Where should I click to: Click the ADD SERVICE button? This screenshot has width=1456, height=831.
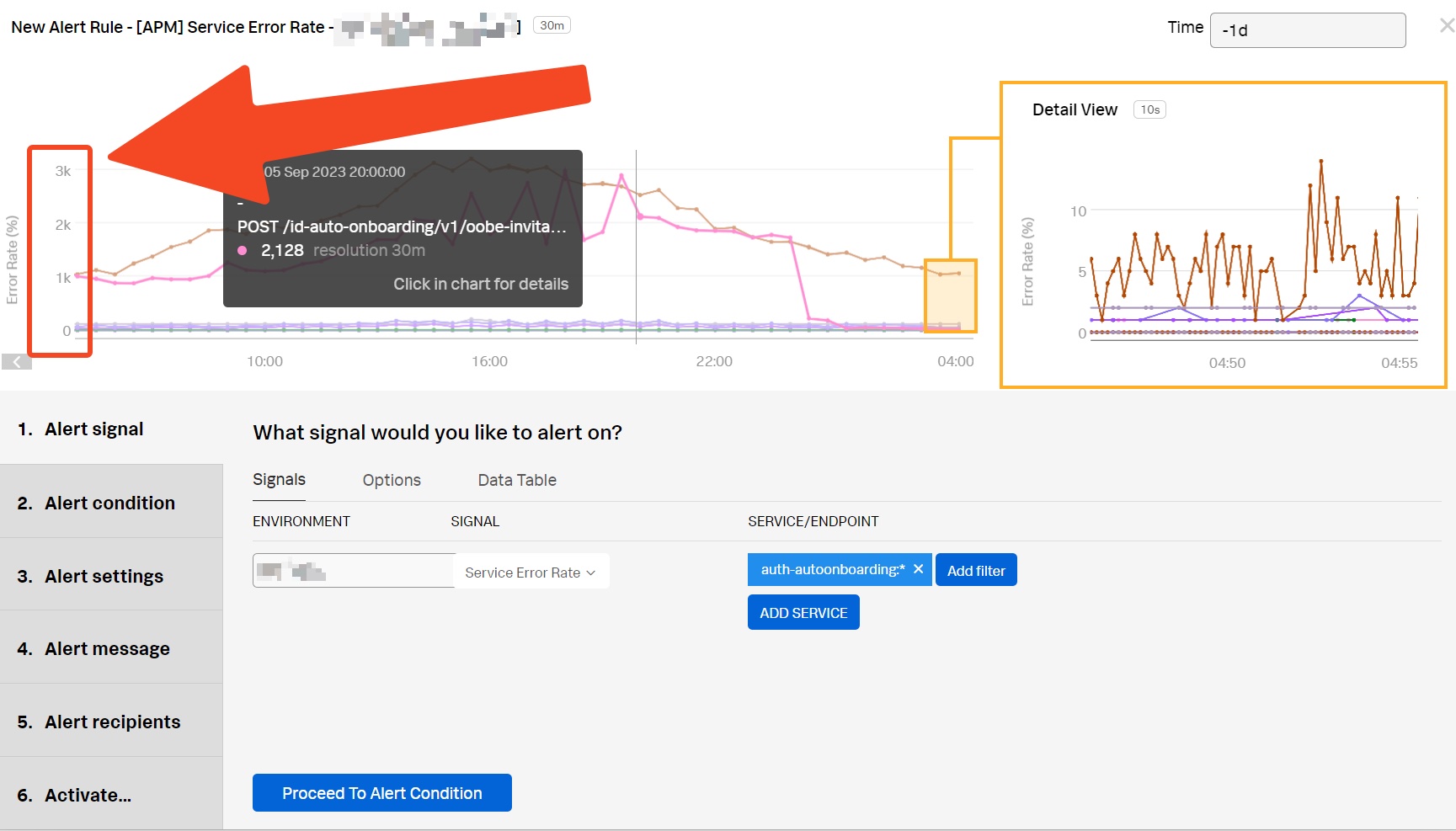pyautogui.click(x=803, y=612)
